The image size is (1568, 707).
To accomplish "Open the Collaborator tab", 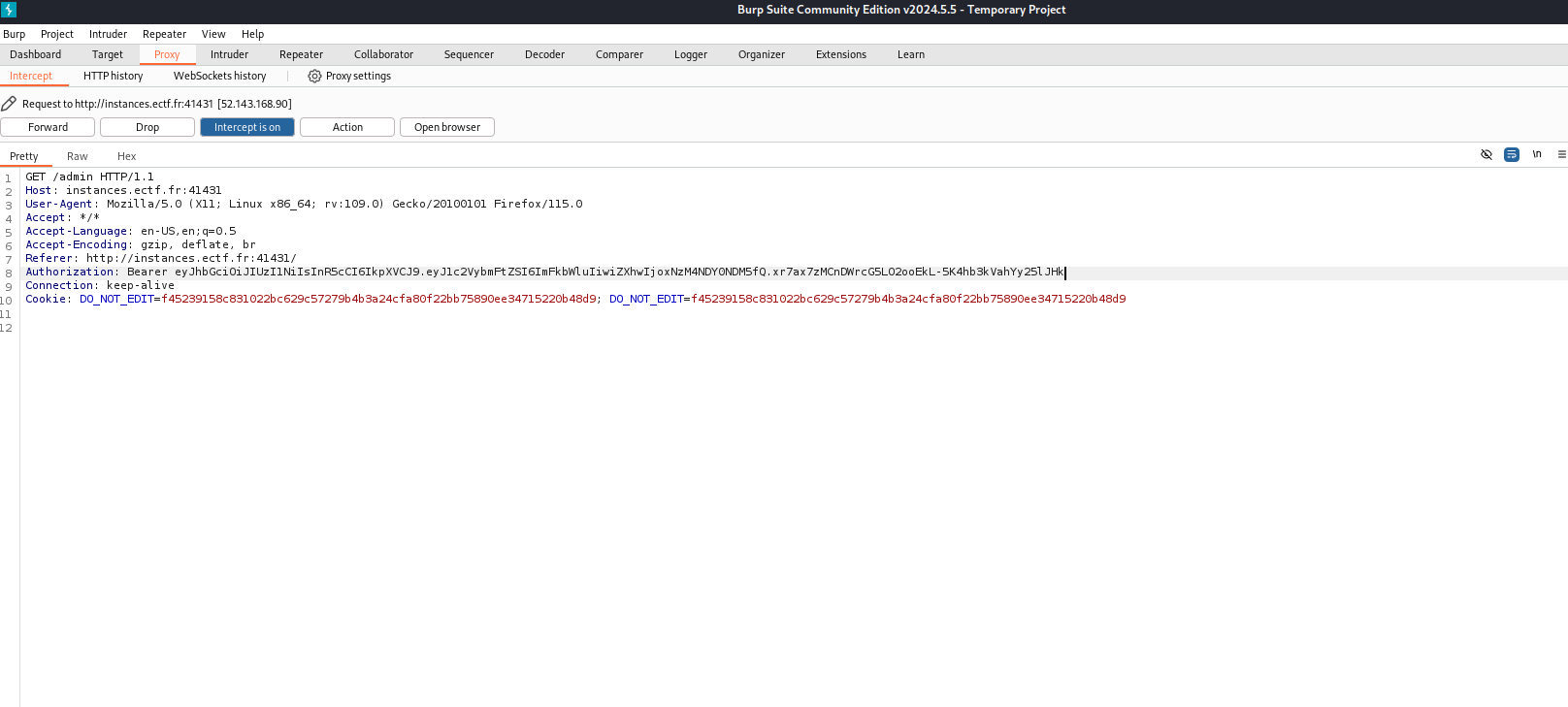I will coord(384,54).
